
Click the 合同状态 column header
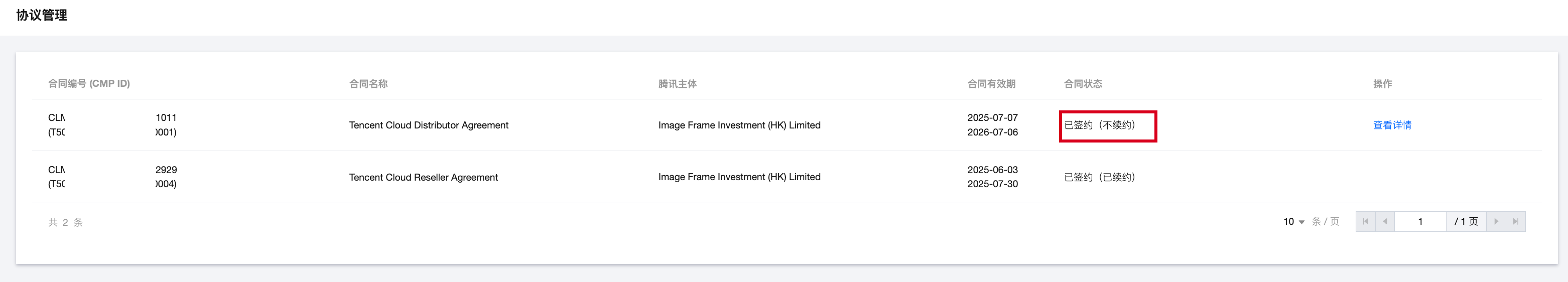[x=1083, y=84]
